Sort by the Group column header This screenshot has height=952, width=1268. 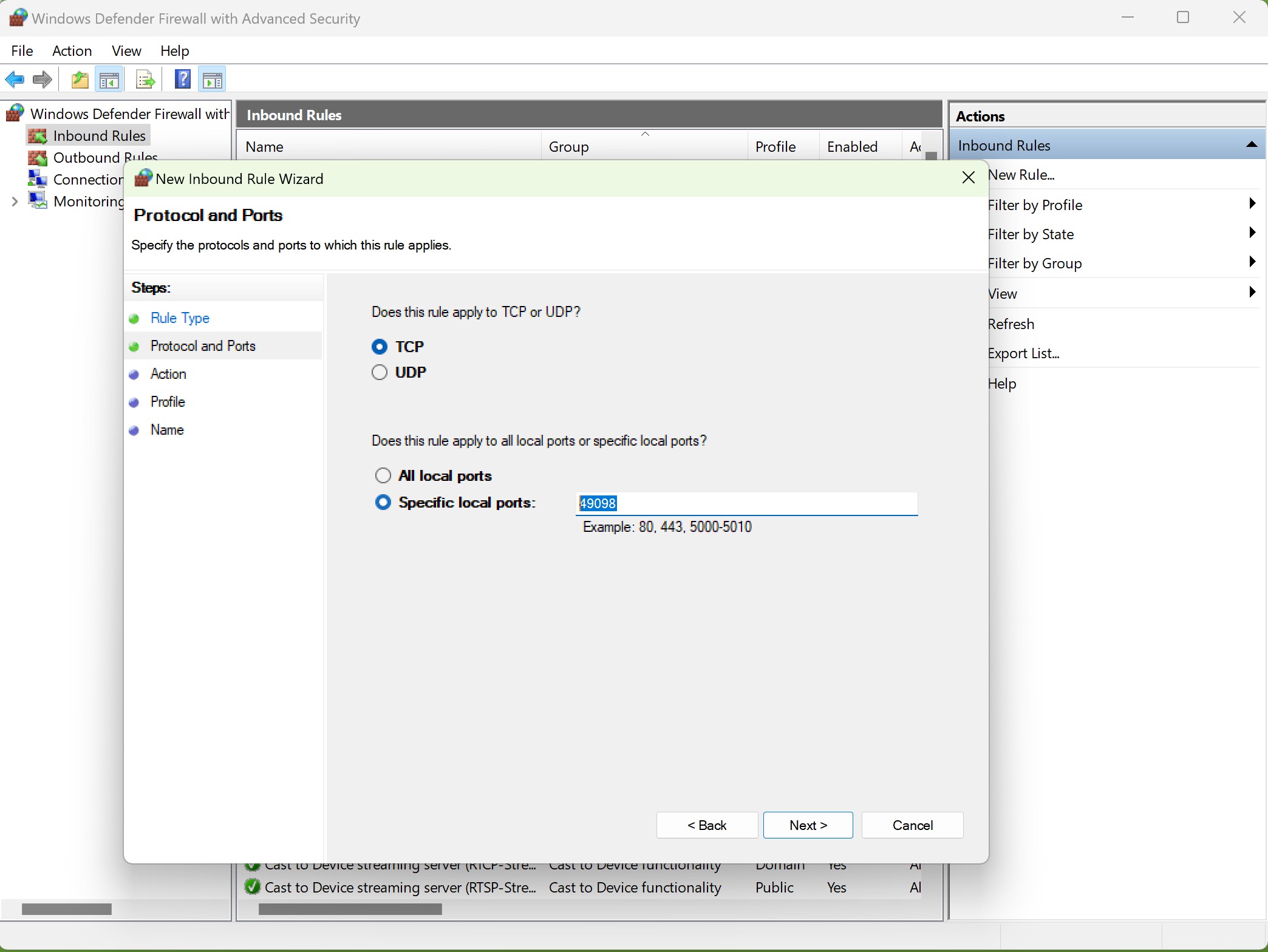[644, 146]
